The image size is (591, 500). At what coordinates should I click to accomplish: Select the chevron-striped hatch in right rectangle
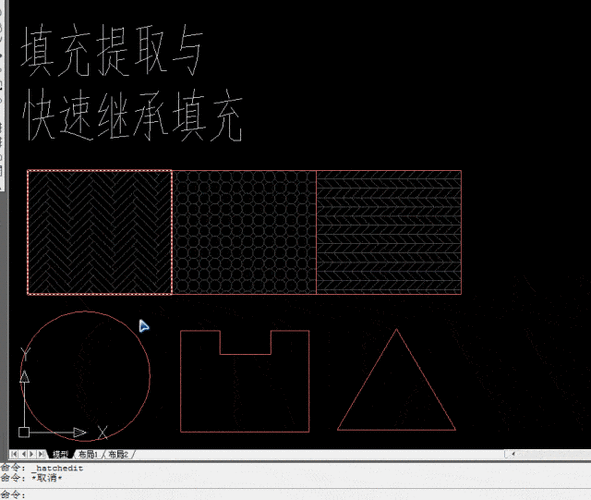(389, 232)
